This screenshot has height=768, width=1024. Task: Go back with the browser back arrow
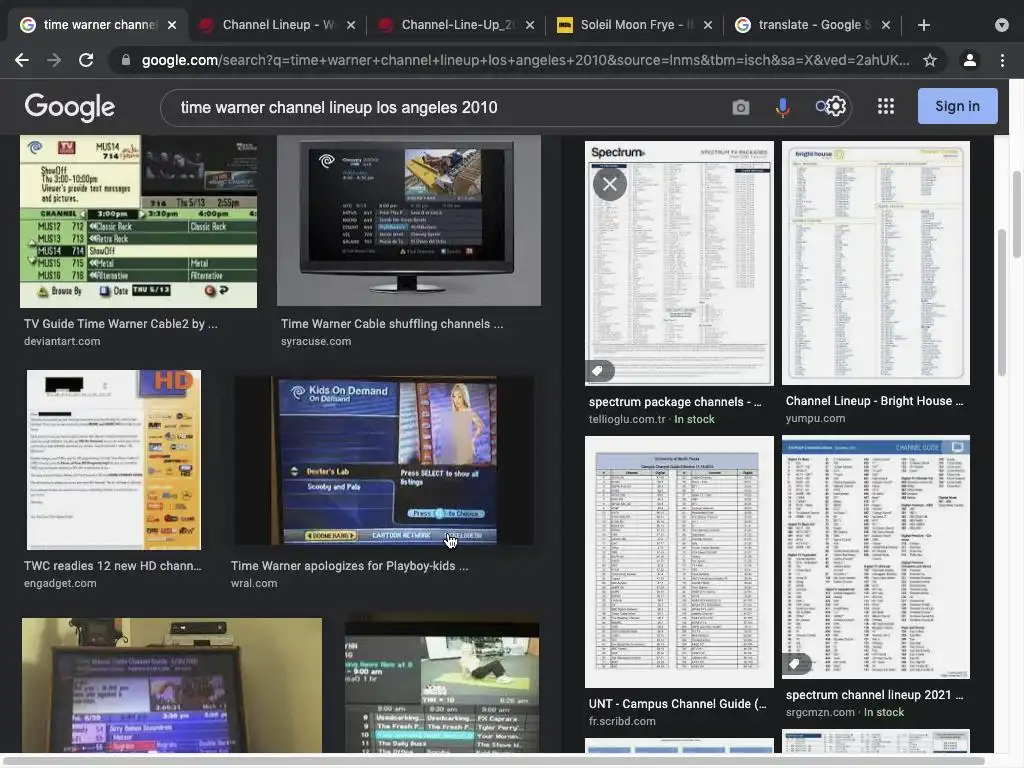pyautogui.click(x=22, y=60)
